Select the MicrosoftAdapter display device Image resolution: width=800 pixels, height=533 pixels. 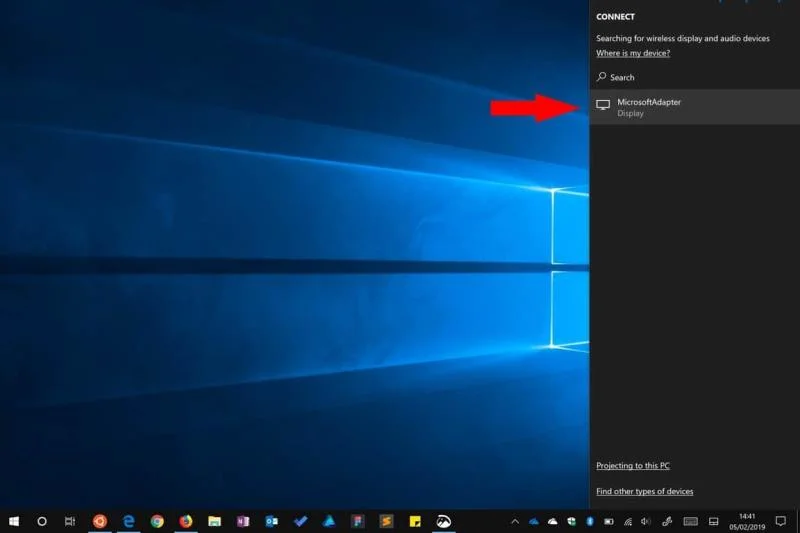click(695, 107)
